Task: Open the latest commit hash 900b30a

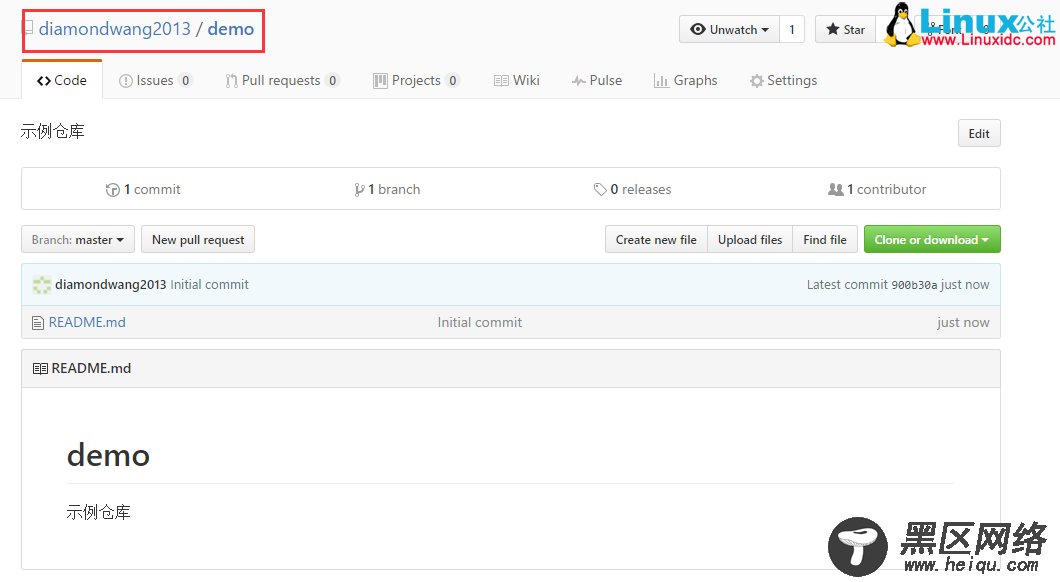Action: point(914,285)
